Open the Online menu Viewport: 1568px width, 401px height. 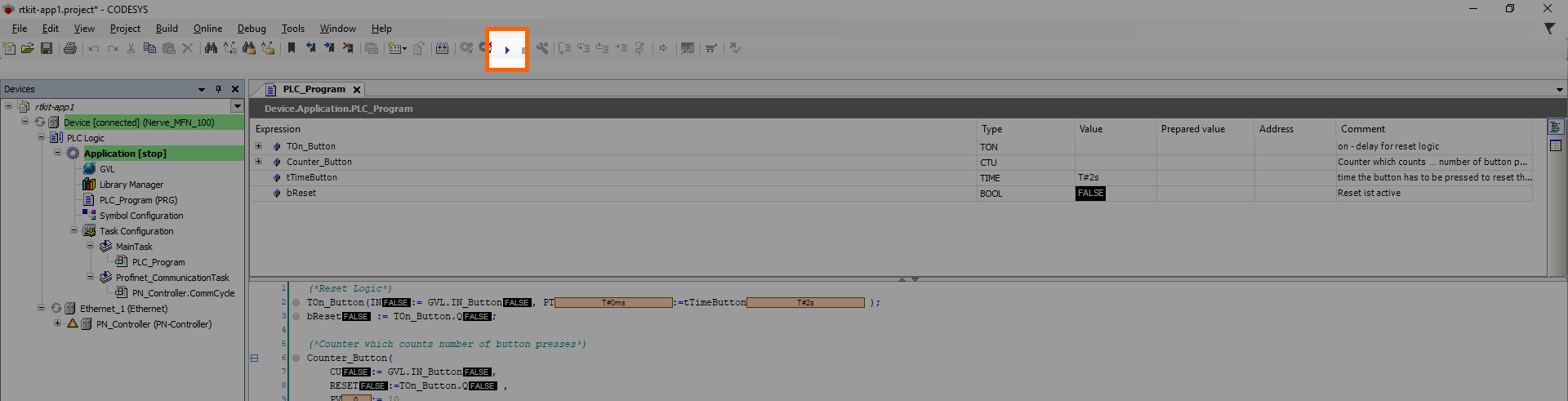tap(207, 29)
